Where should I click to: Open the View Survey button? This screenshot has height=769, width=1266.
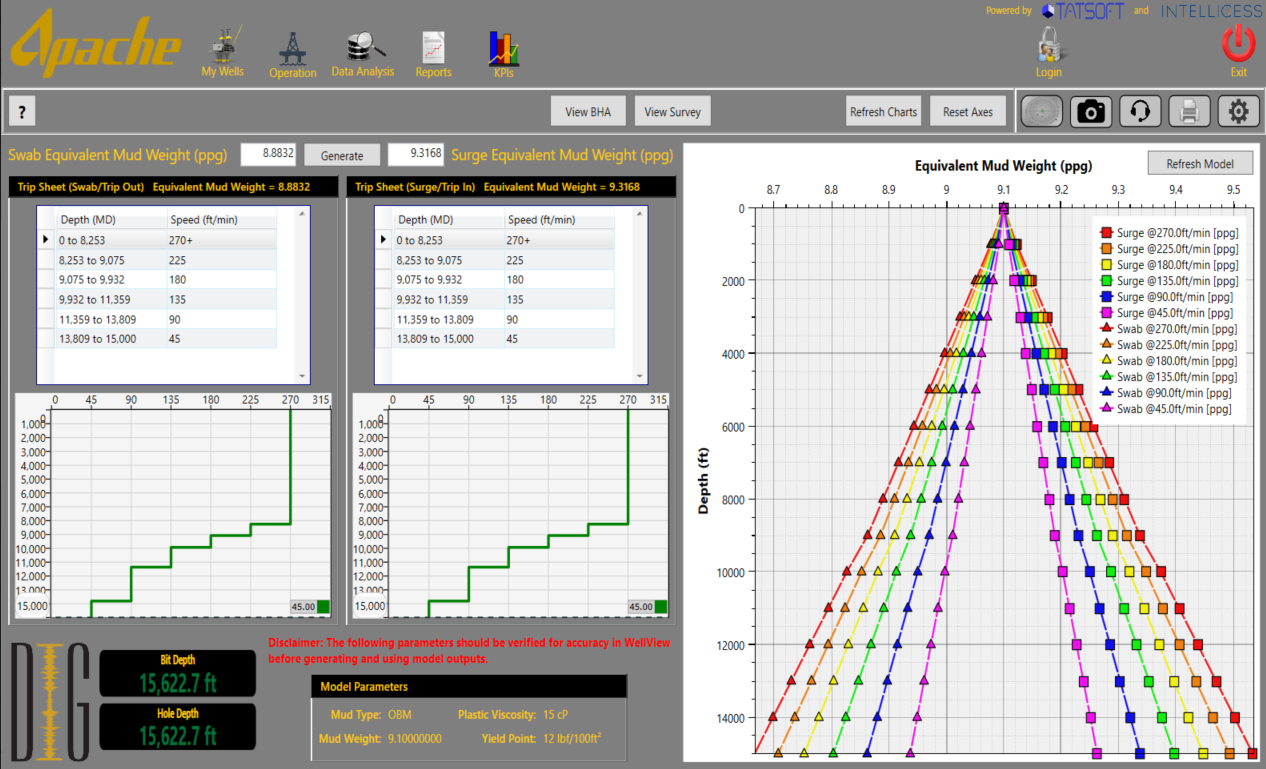[672, 111]
